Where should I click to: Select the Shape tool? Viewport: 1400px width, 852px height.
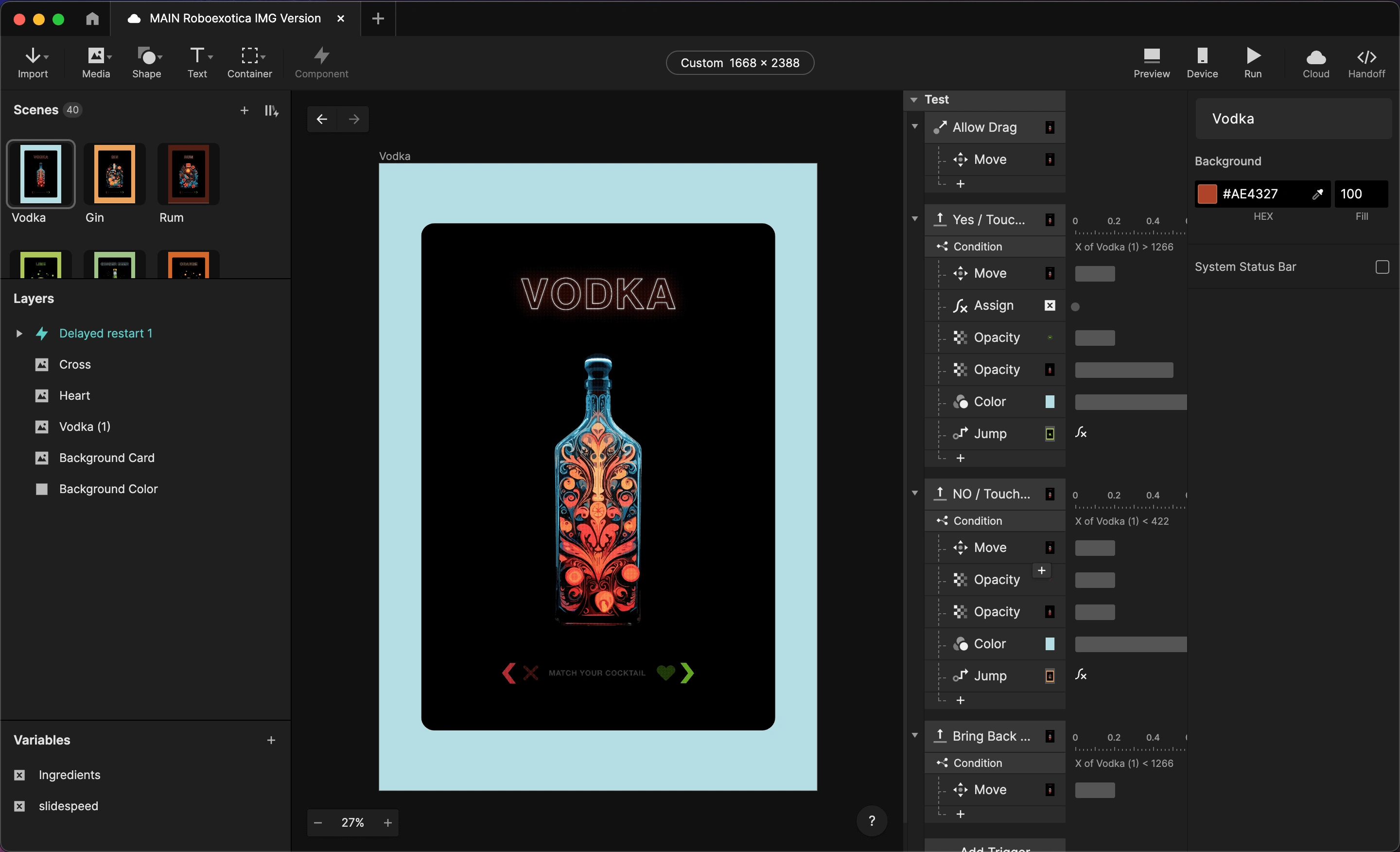[x=147, y=63]
